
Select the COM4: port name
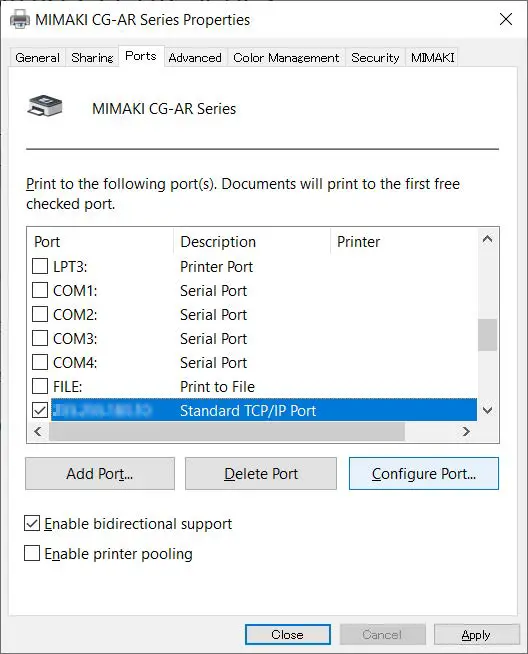pyautogui.click(x=75, y=362)
